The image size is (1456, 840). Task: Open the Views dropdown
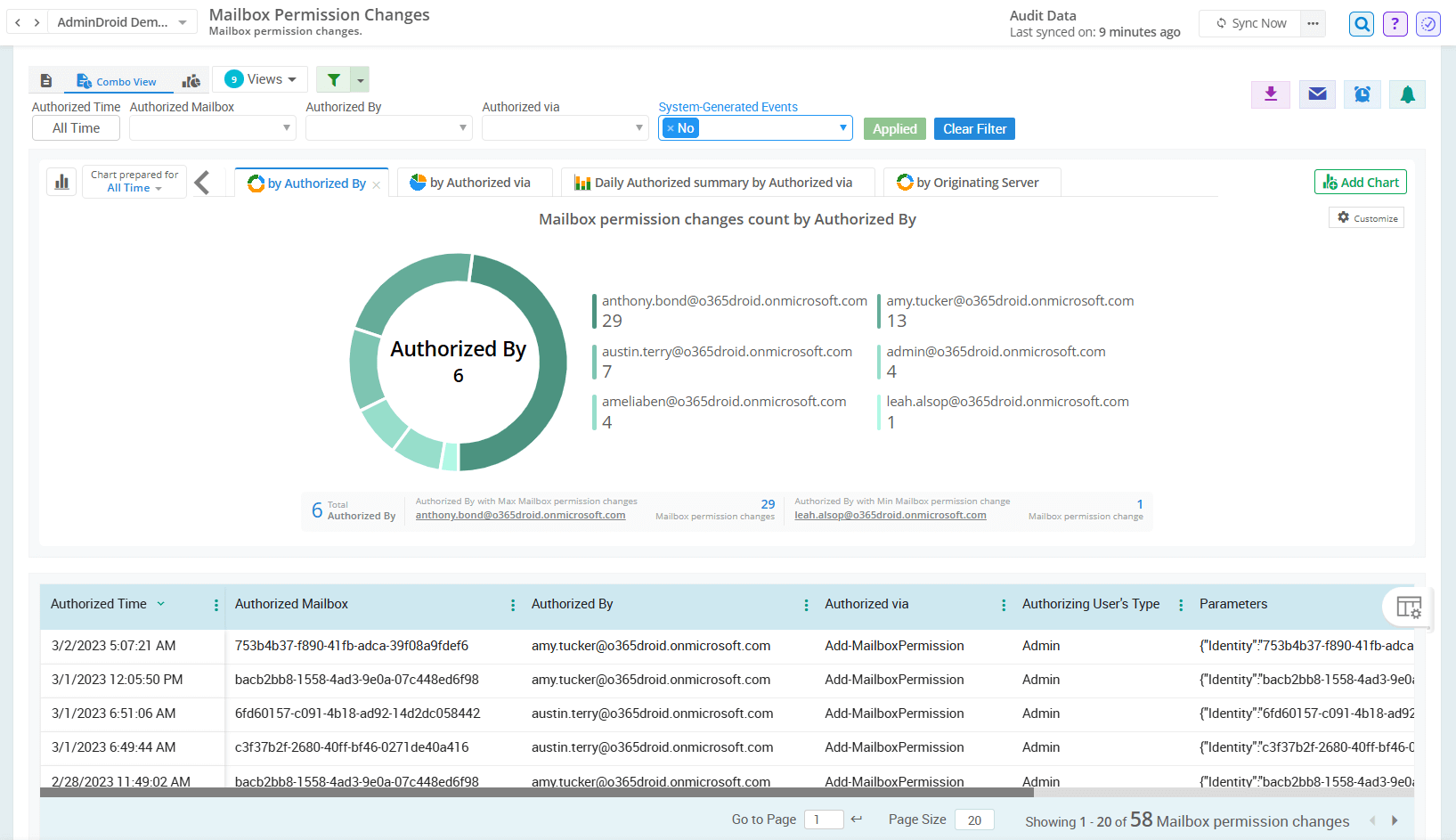(260, 79)
